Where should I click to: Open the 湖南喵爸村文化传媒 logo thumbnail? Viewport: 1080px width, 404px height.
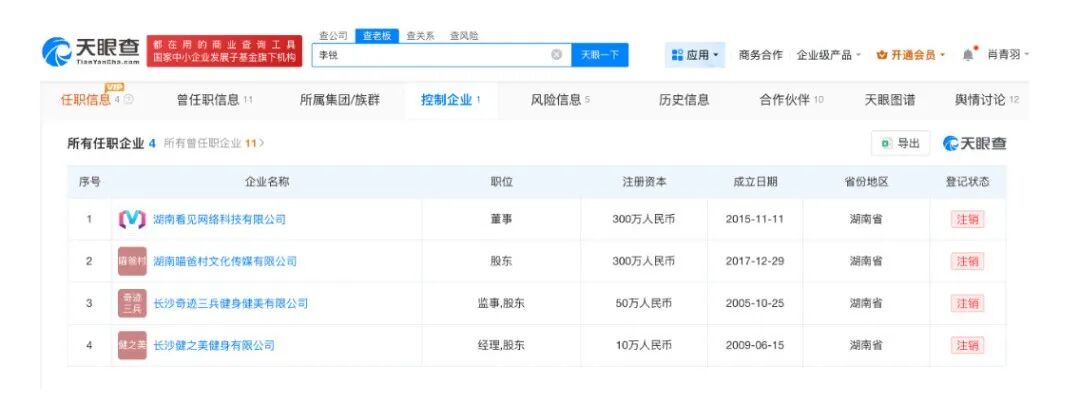coord(132,262)
